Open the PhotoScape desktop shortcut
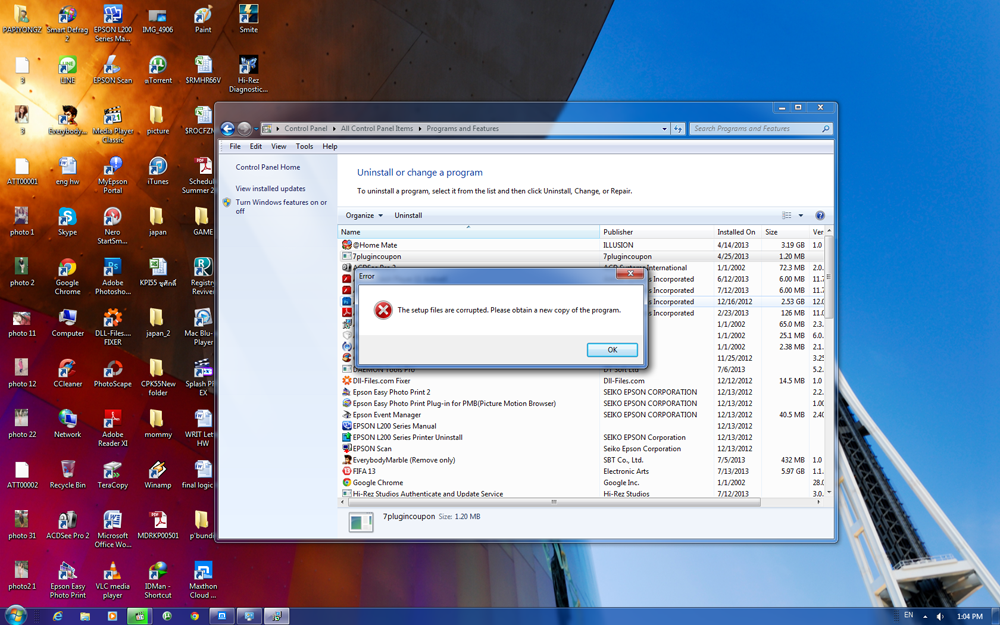This screenshot has height=625, width=1000. (113, 373)
